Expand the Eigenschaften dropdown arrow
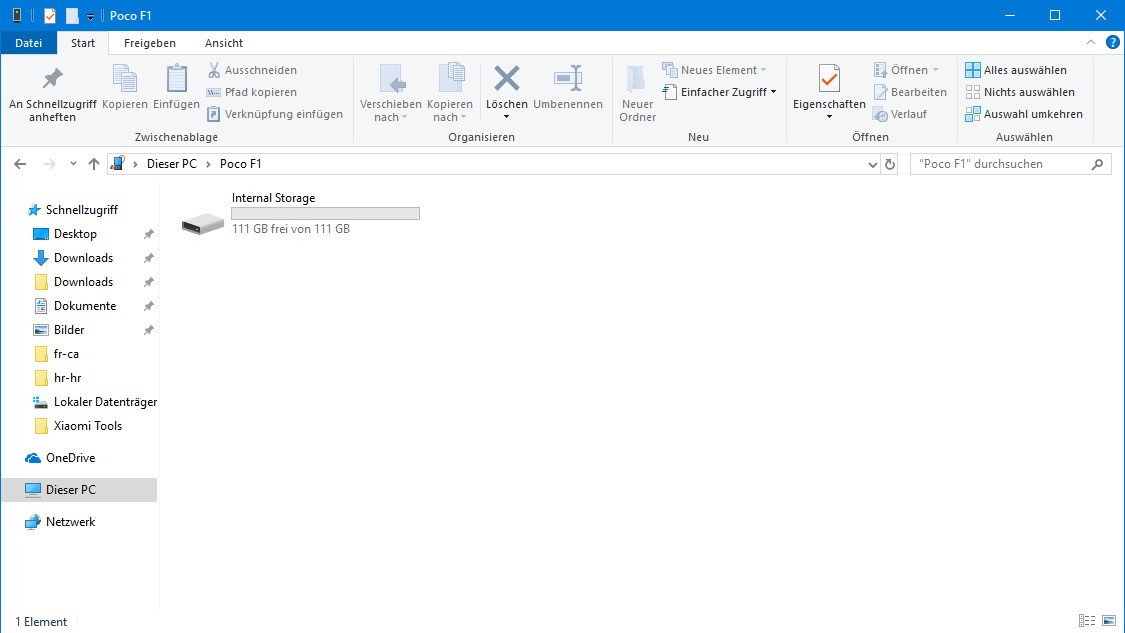Viewport: 1125px width, 633px height. pos(829,117)
